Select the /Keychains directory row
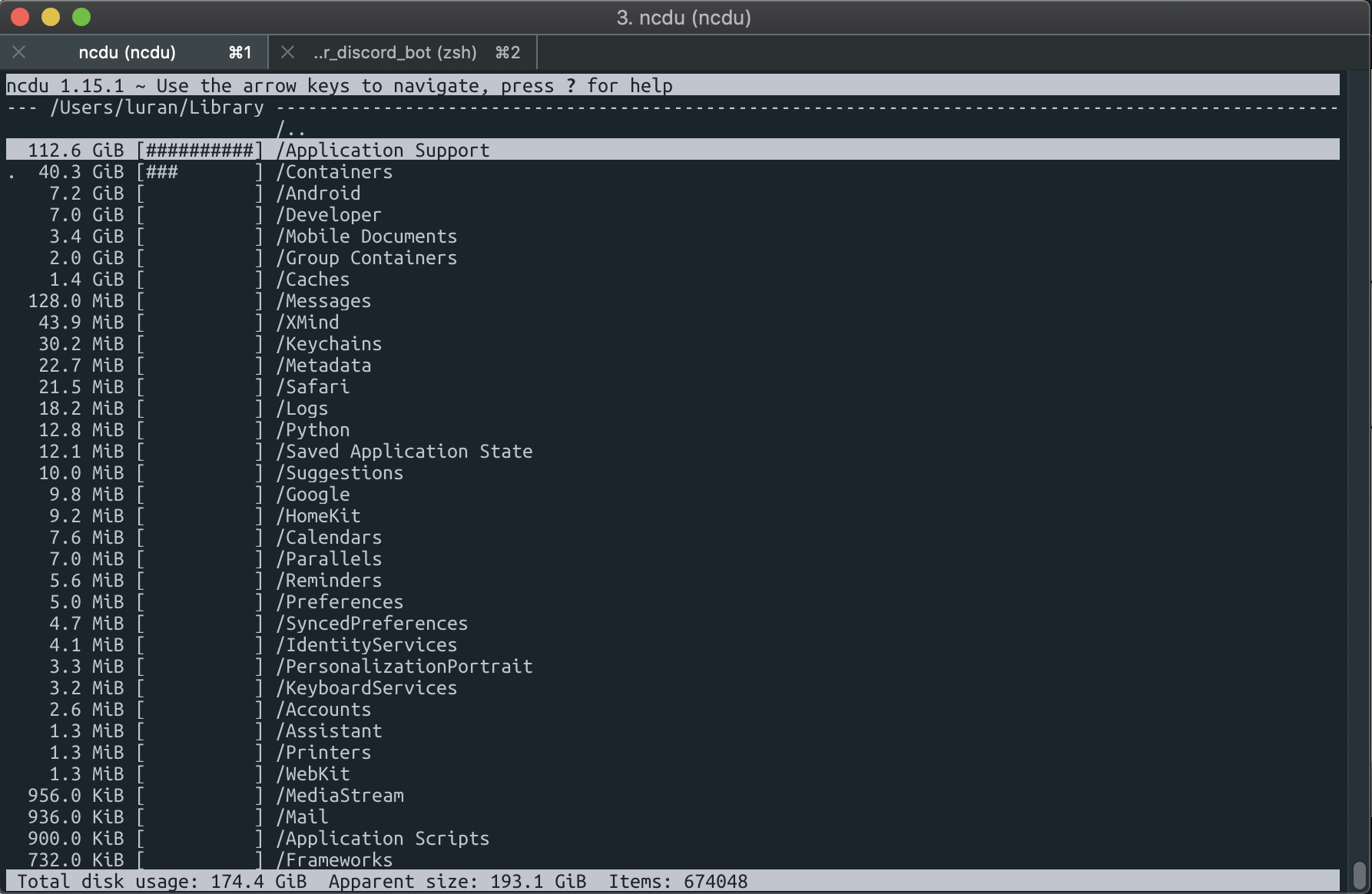Screen dimensions: 1372x894 672,344
